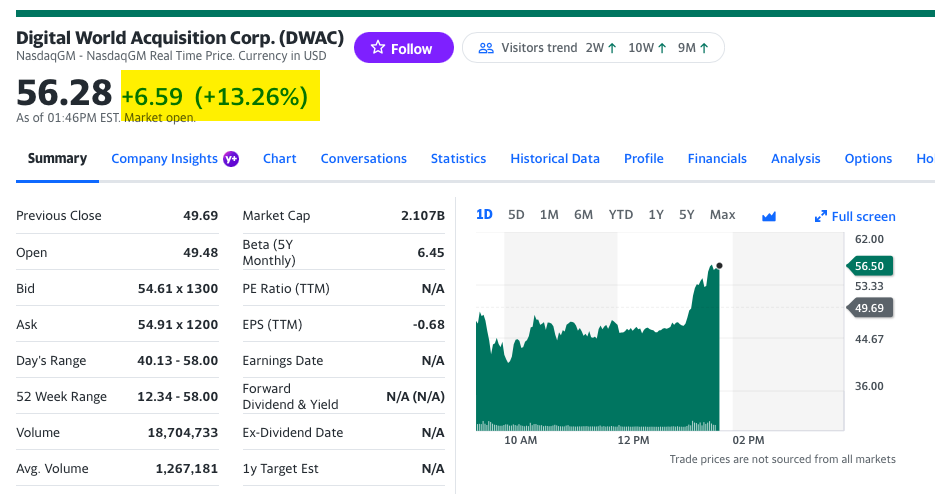The height and width of the screenshot is (494, 935).
Task: Click the +6.59 (+13.26%) price change
Action: 215,97
